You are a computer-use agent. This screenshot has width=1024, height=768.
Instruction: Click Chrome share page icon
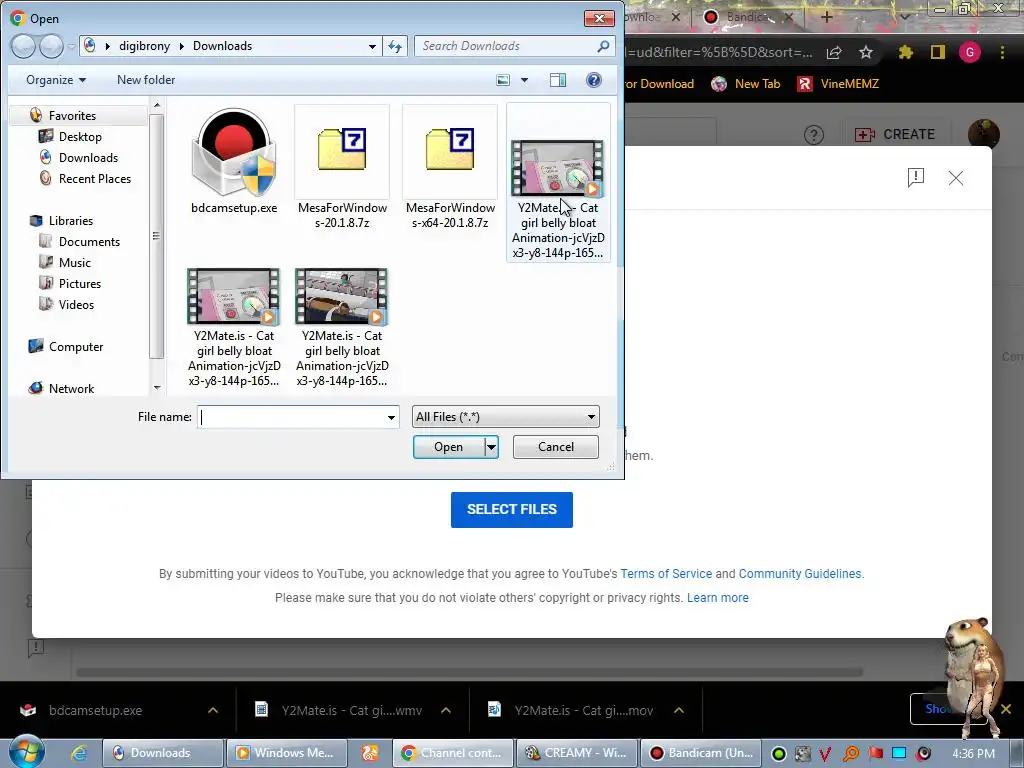[834, 52]
